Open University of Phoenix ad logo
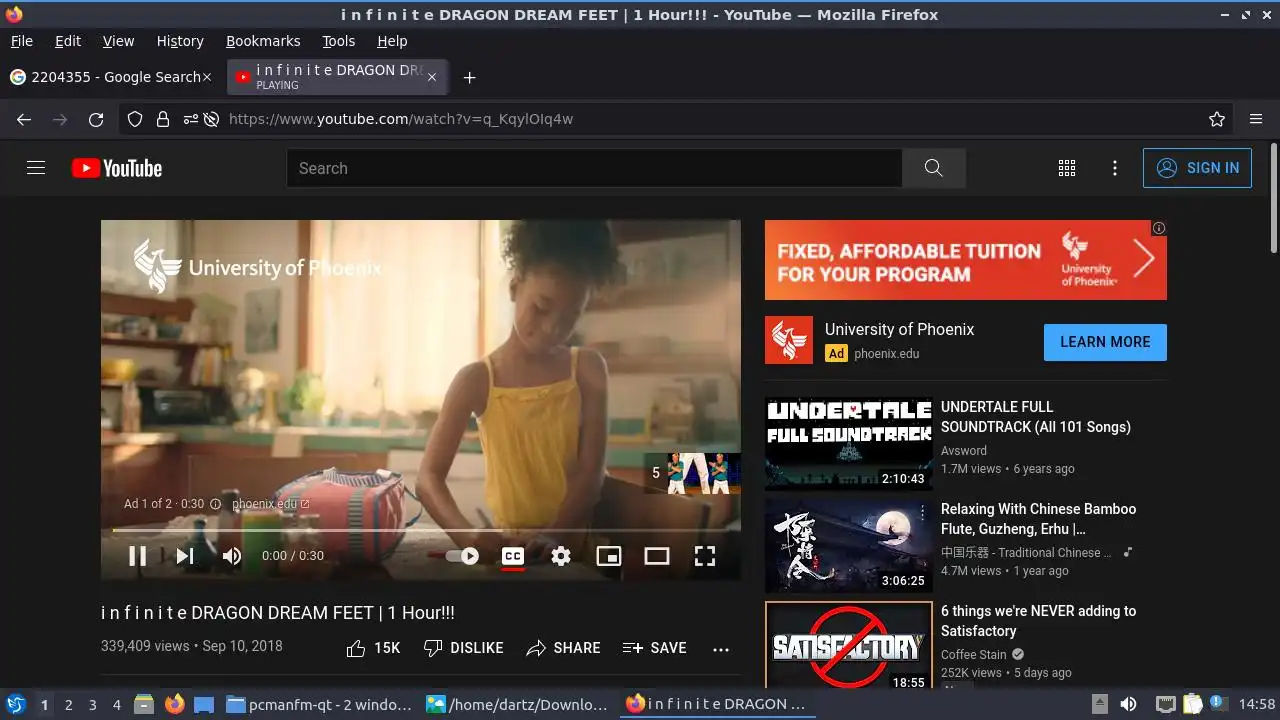The height and width of the screenshot is (720, 1280). (x=789, y=340)
